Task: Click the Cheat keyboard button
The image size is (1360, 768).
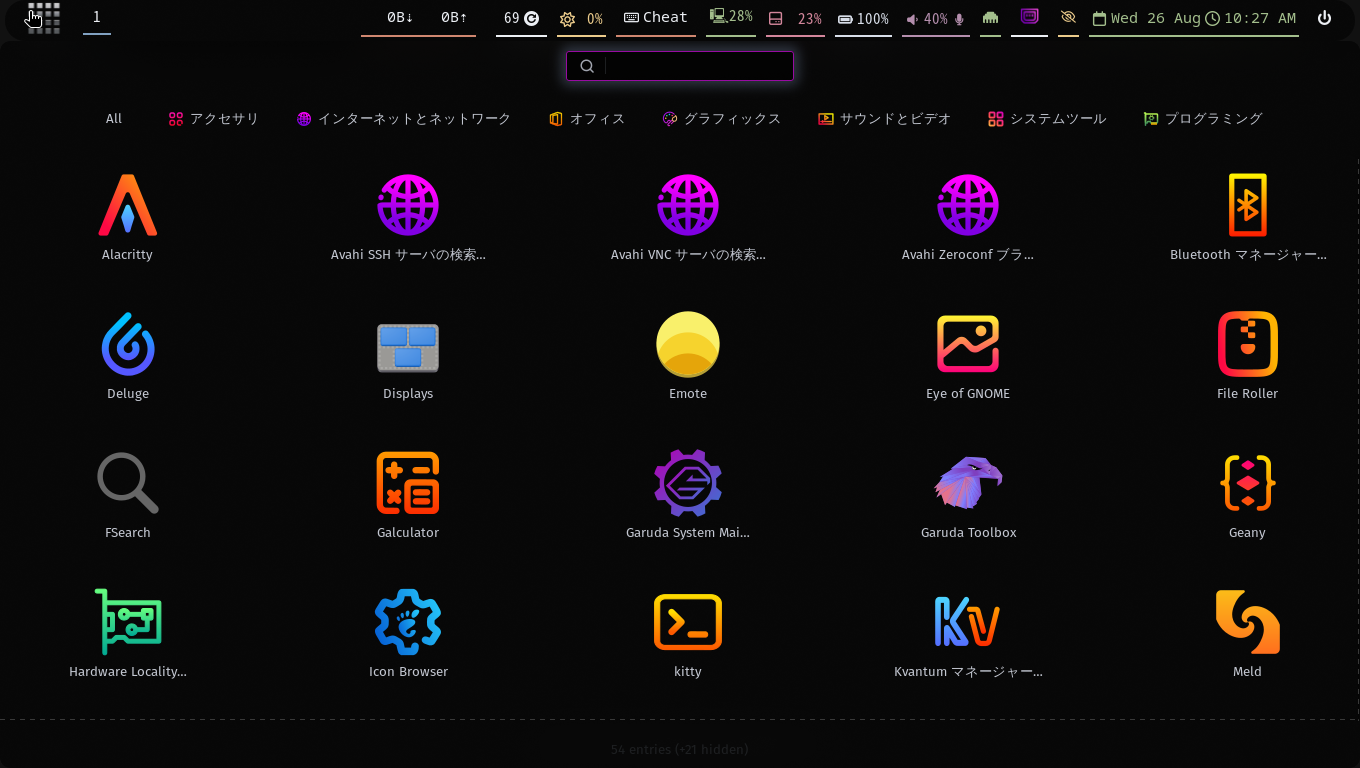Action: coord(656,18)
